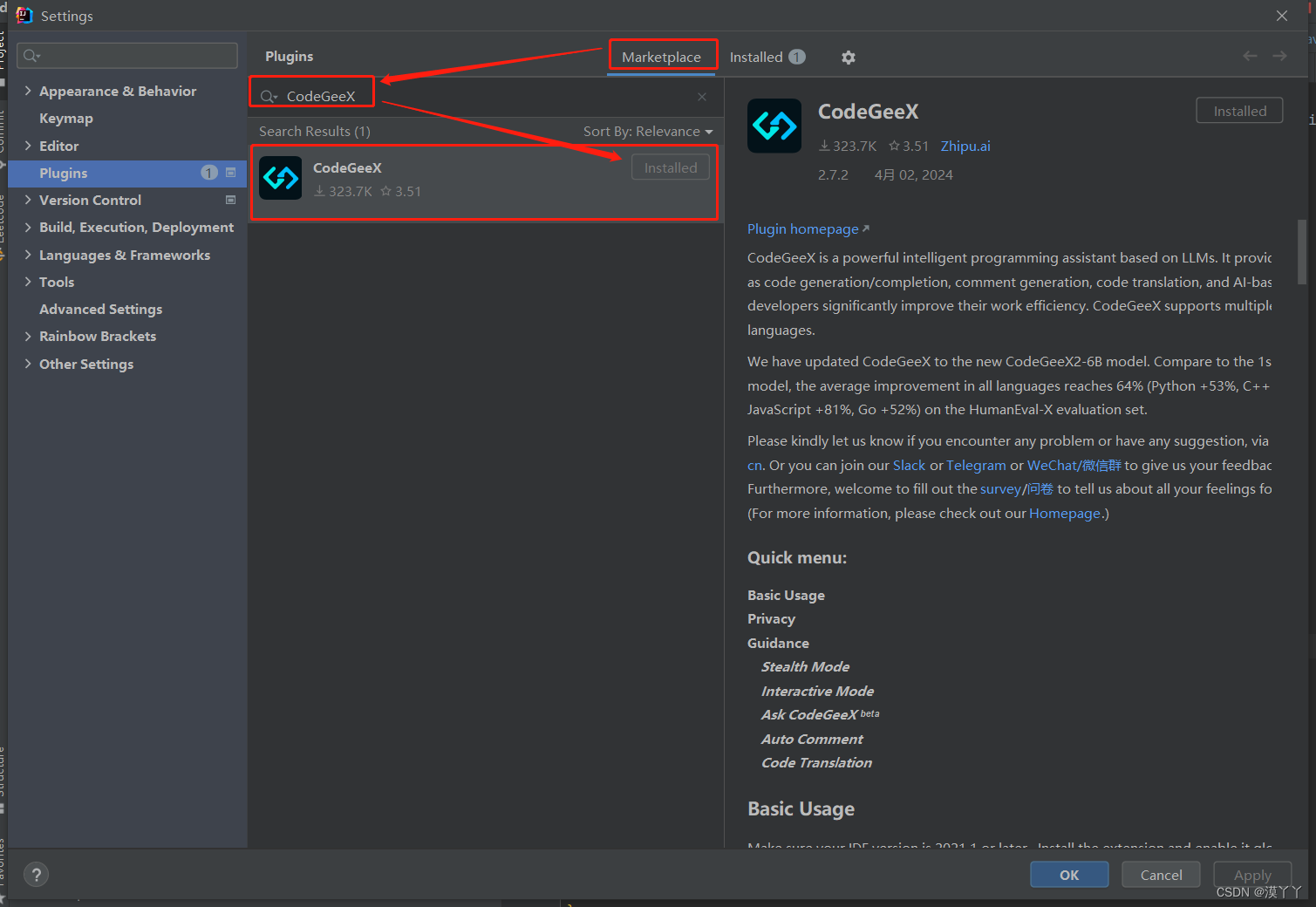
Task: Click the Plugins update count badge
Action: 209,173
